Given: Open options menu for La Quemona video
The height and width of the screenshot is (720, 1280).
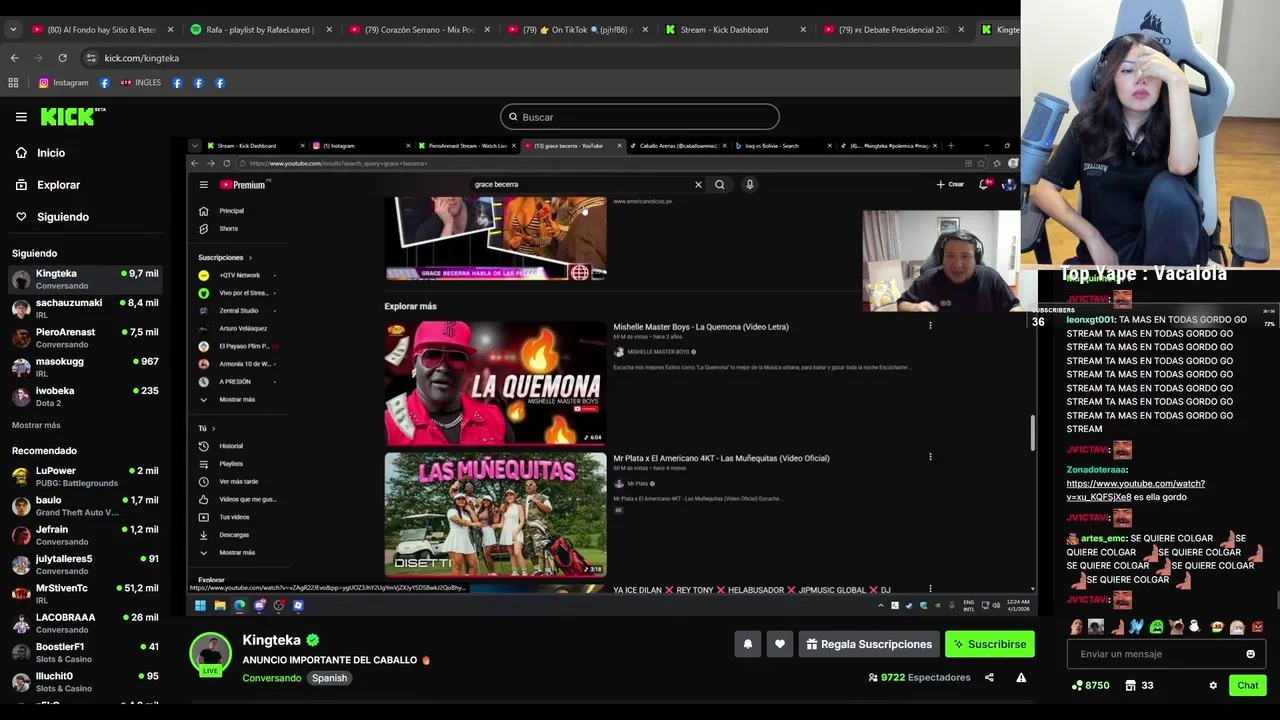Looking at the screenshot, I should coord(930,326).
